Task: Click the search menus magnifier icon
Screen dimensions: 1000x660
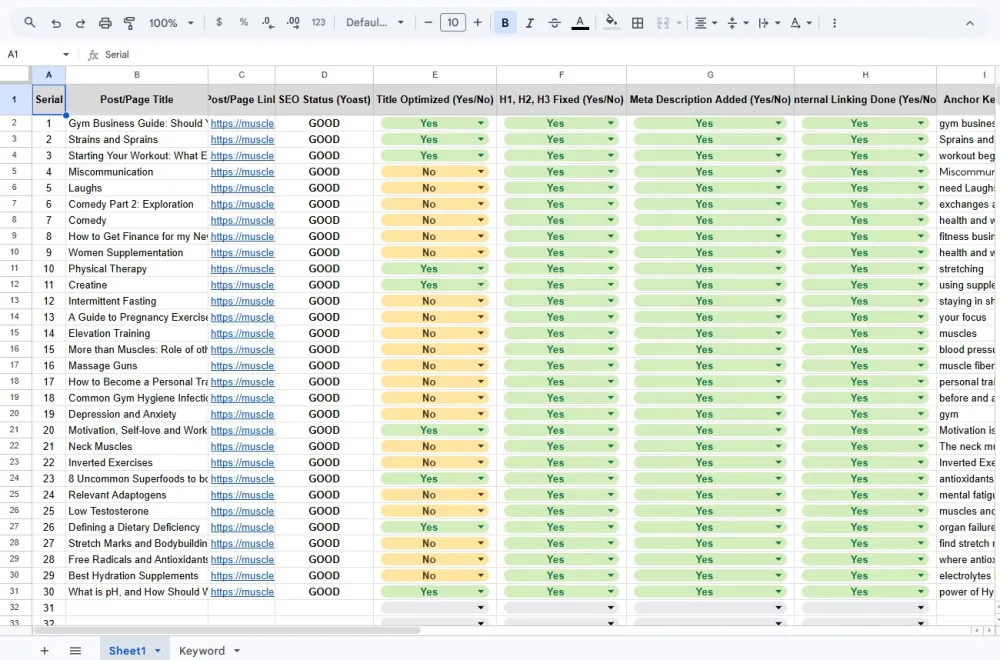Action: 29,22
